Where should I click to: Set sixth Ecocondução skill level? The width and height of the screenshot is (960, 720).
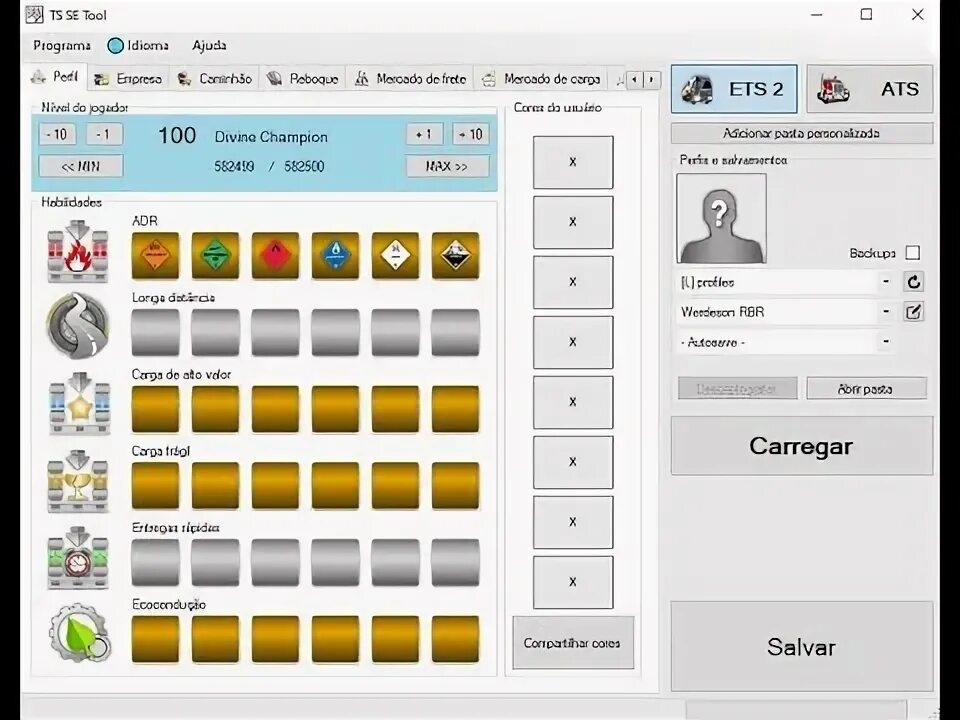point(456,639)
